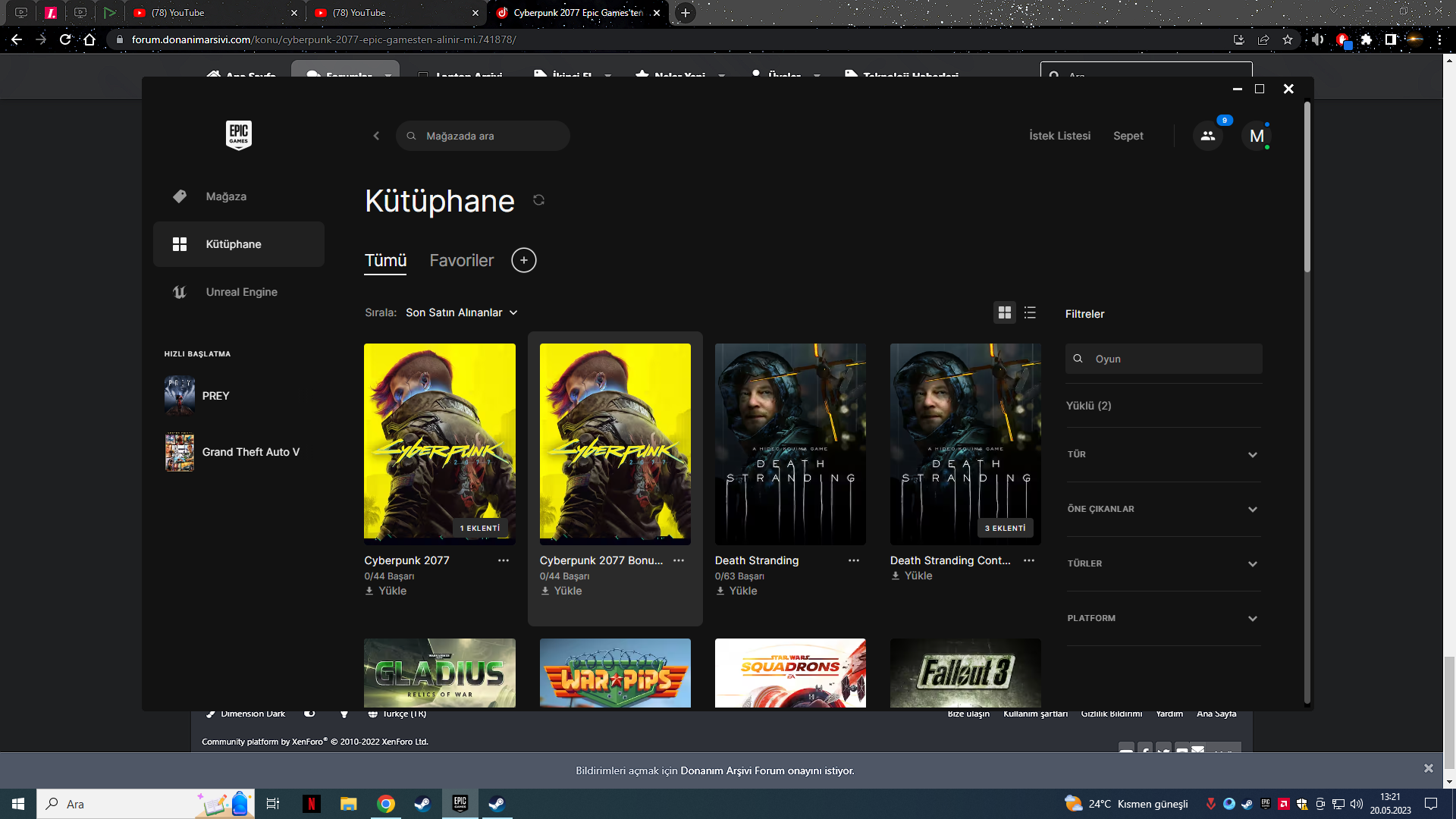Open the Sırala sort dropdown
This screenshot has height=819, width=1456.
tap(462, 312)
